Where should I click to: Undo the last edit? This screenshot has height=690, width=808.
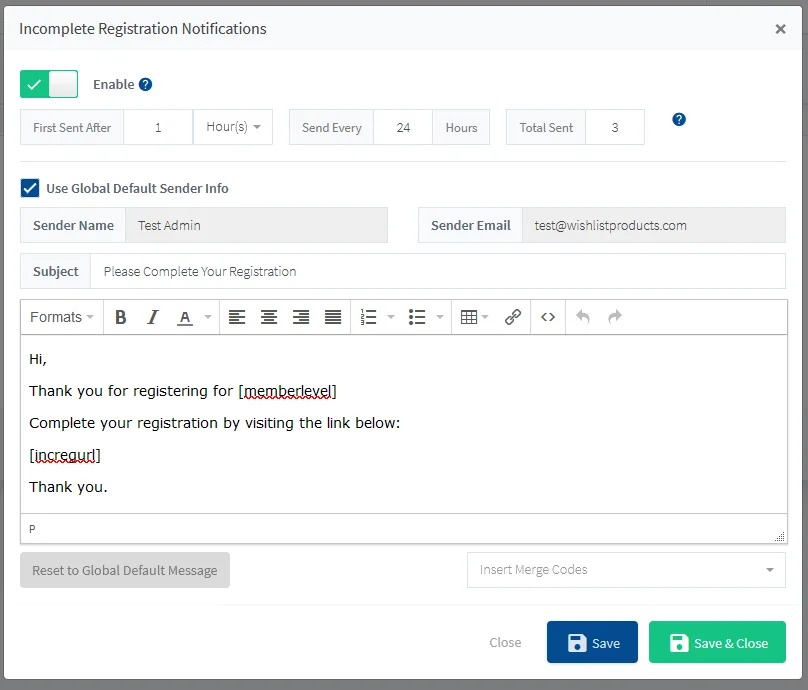coord(583,317)
